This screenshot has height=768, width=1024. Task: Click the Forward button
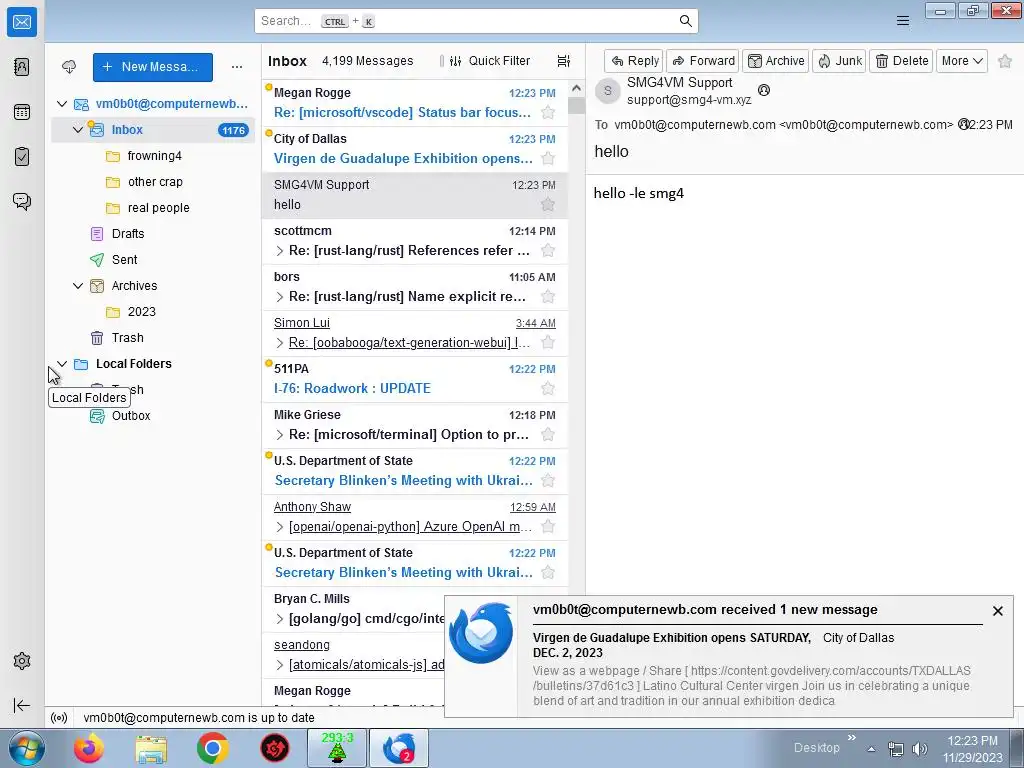point(703,61)
